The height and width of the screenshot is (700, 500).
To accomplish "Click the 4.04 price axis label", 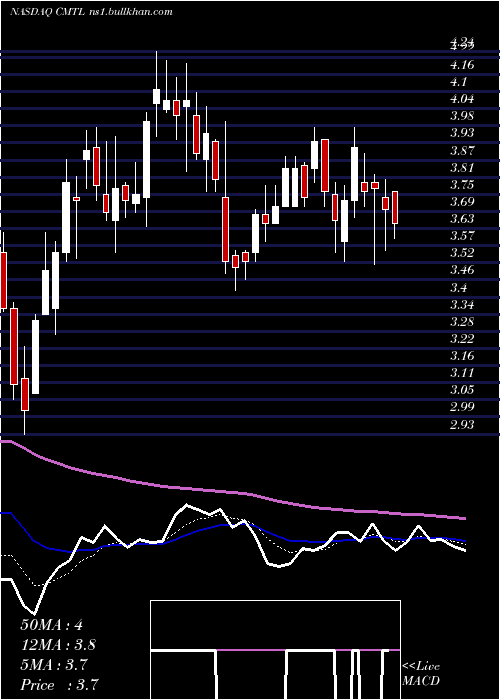I will 462,99.
